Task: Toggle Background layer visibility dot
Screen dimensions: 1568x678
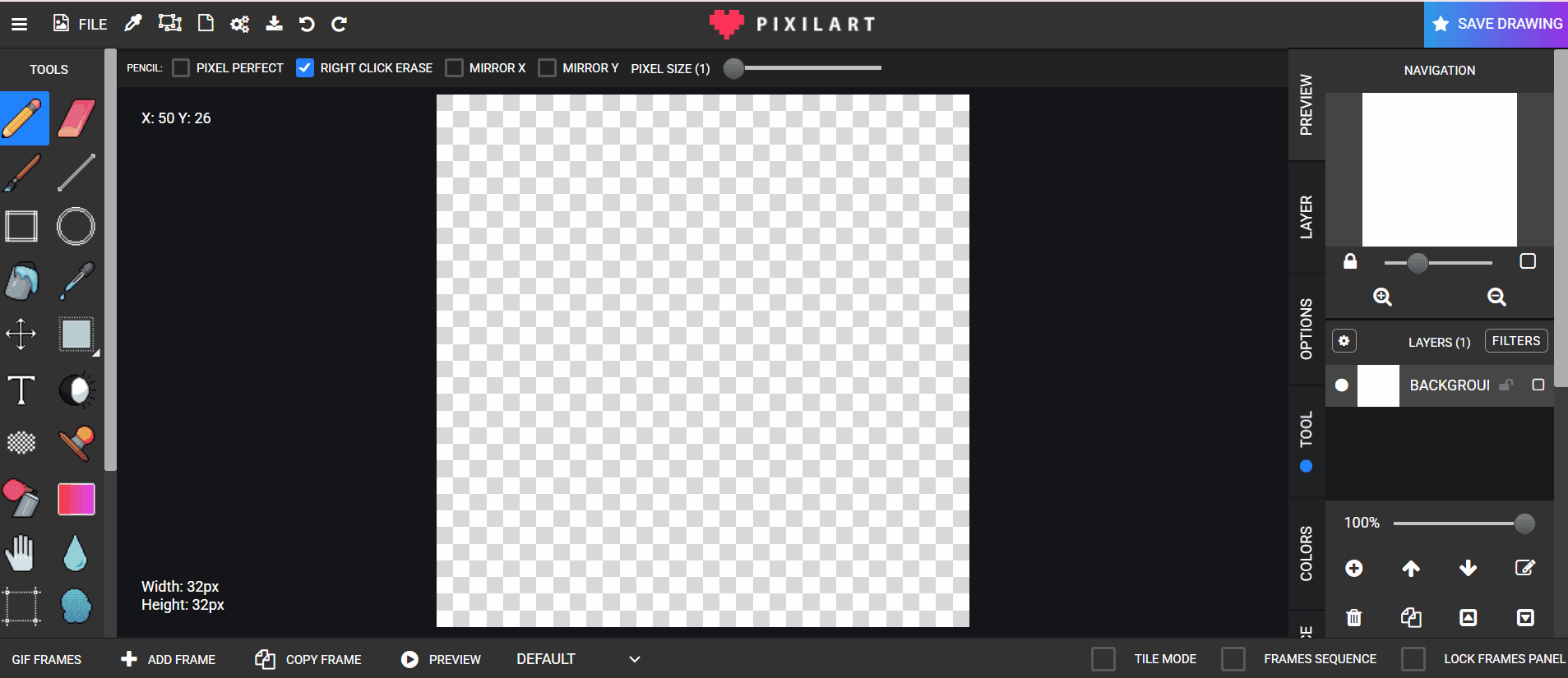Action: click(1342, 385)
